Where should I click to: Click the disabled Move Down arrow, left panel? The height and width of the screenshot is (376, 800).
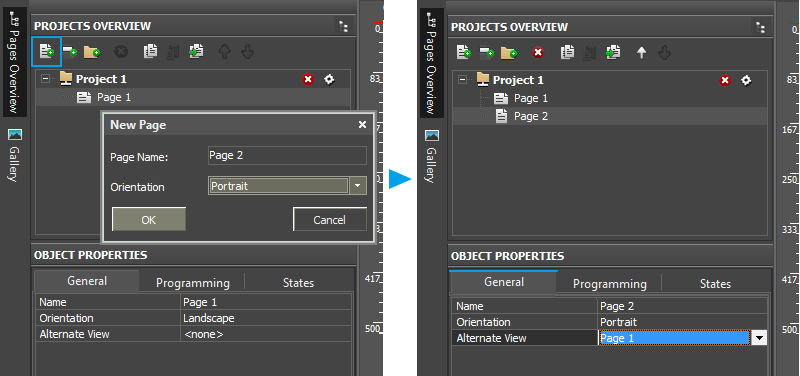pyautogui.click(x=247, y=52)
